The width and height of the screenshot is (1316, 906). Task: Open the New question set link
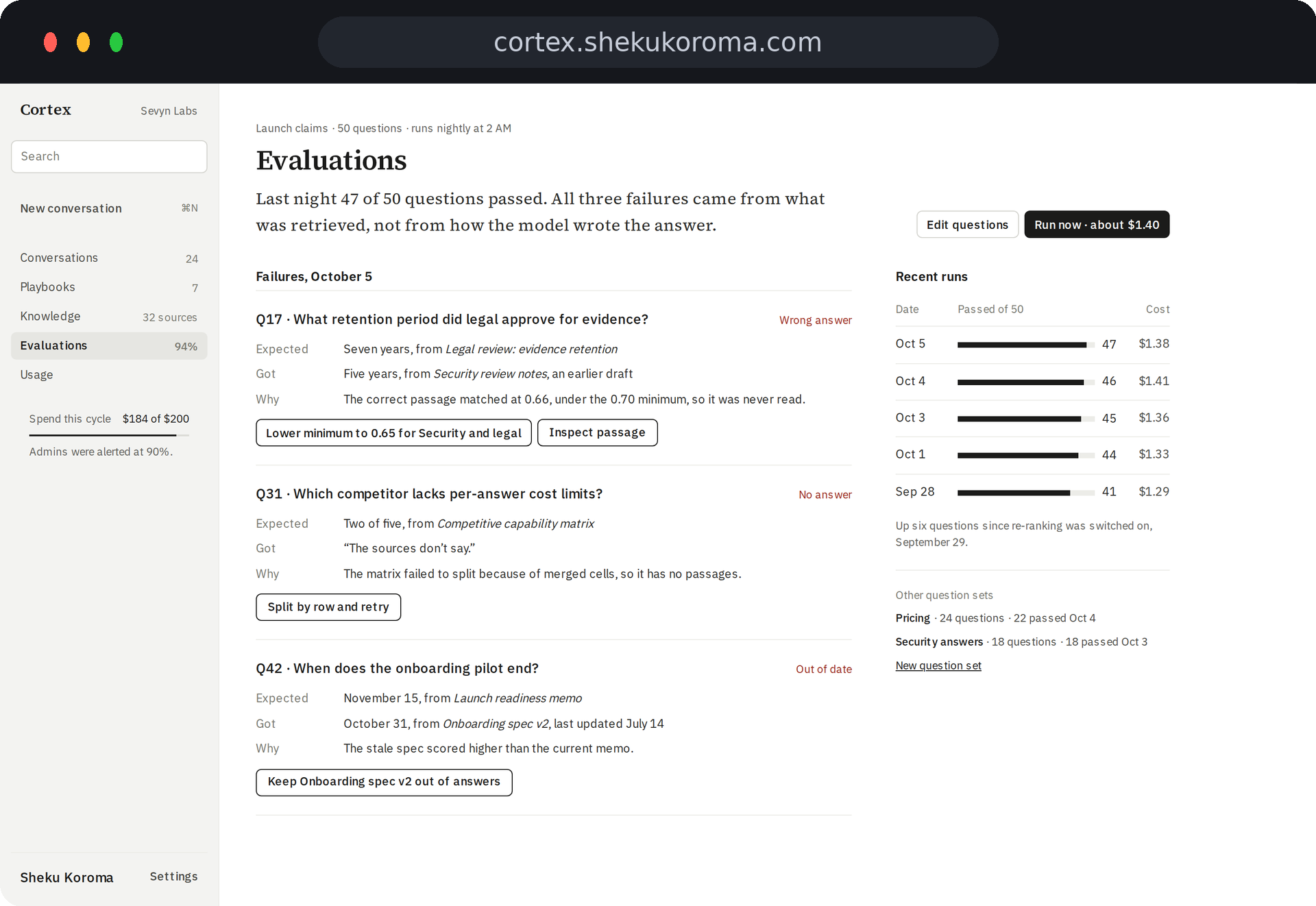938,665
